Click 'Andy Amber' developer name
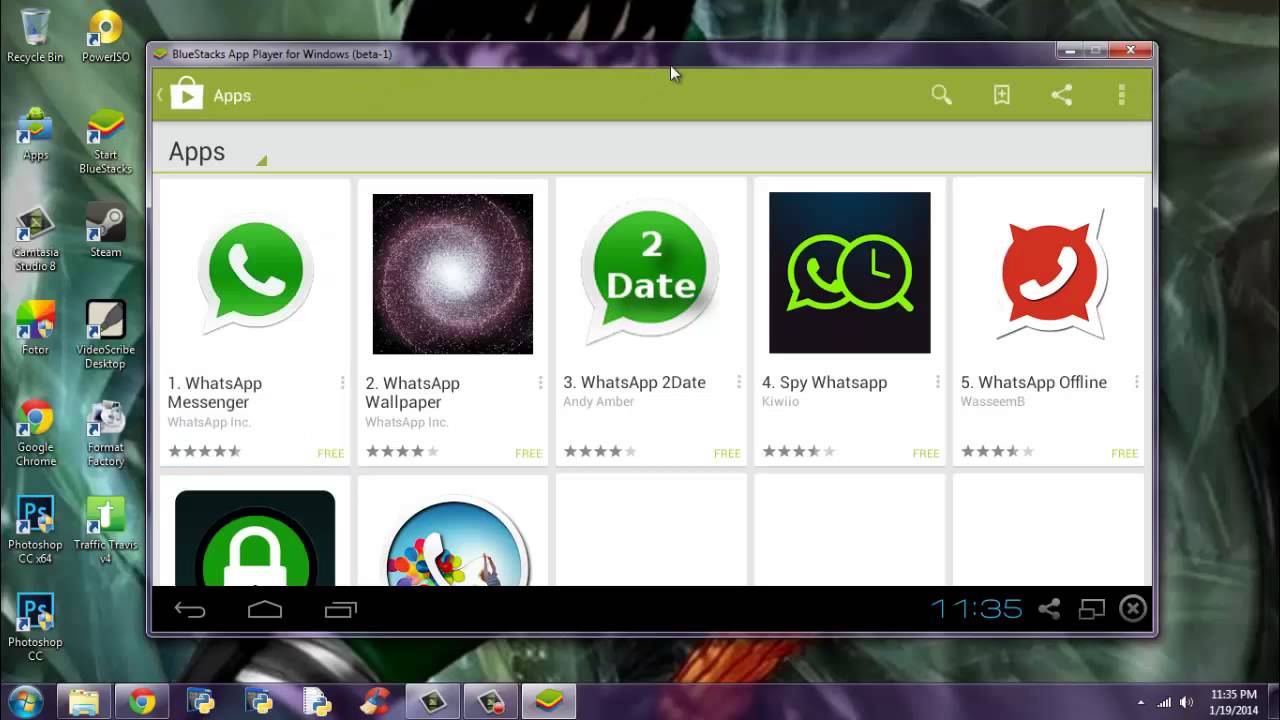The image size is (1280, 720). point(598,402)
